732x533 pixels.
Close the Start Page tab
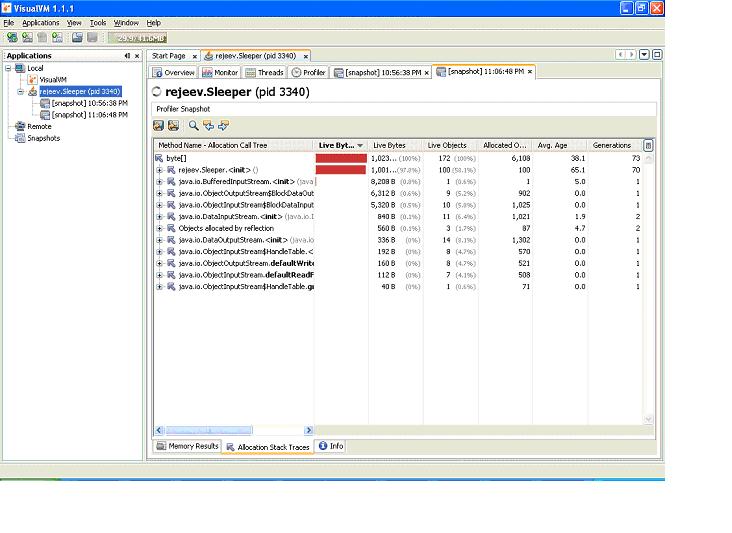195,56
